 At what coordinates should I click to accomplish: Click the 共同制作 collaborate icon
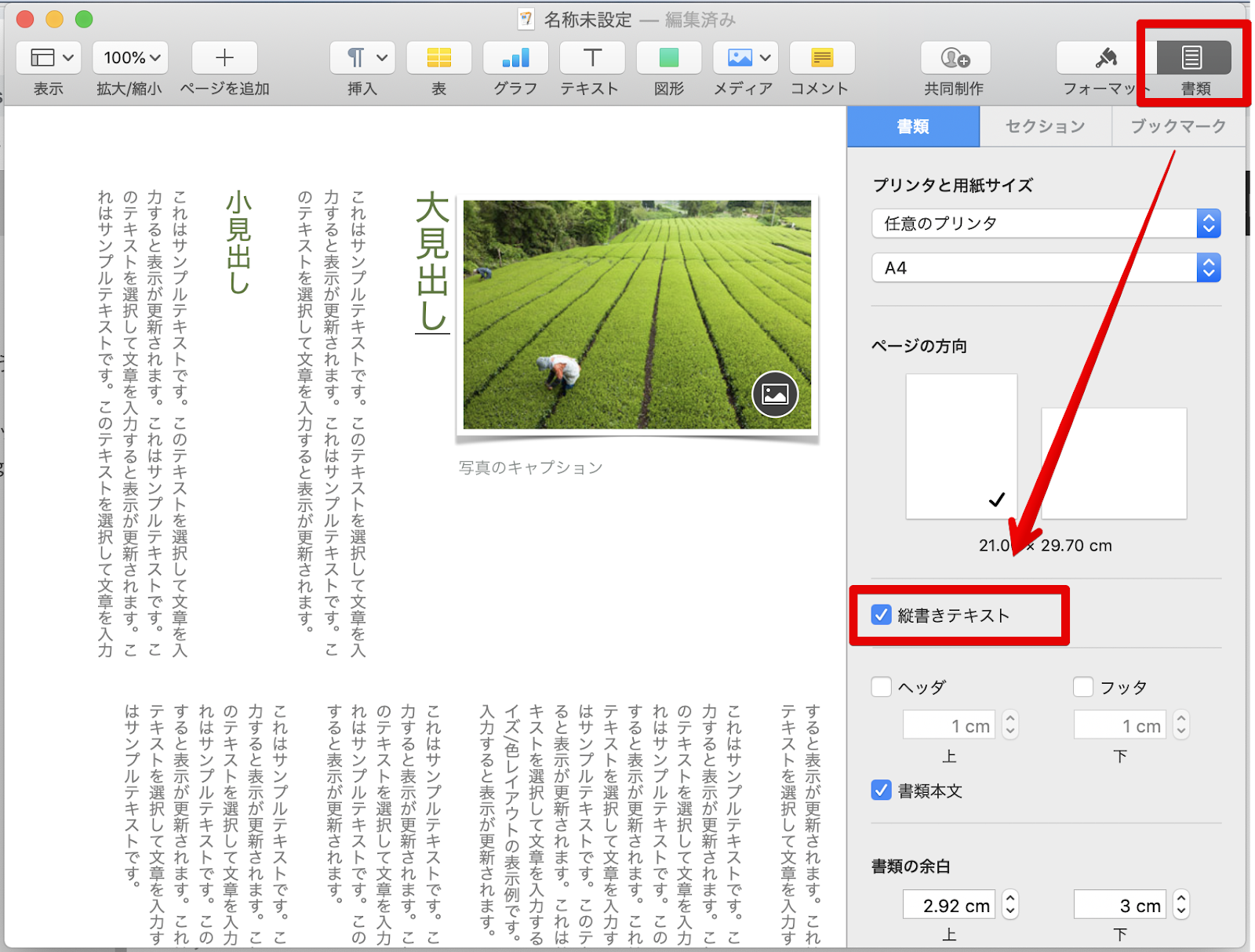click(955, 58)
